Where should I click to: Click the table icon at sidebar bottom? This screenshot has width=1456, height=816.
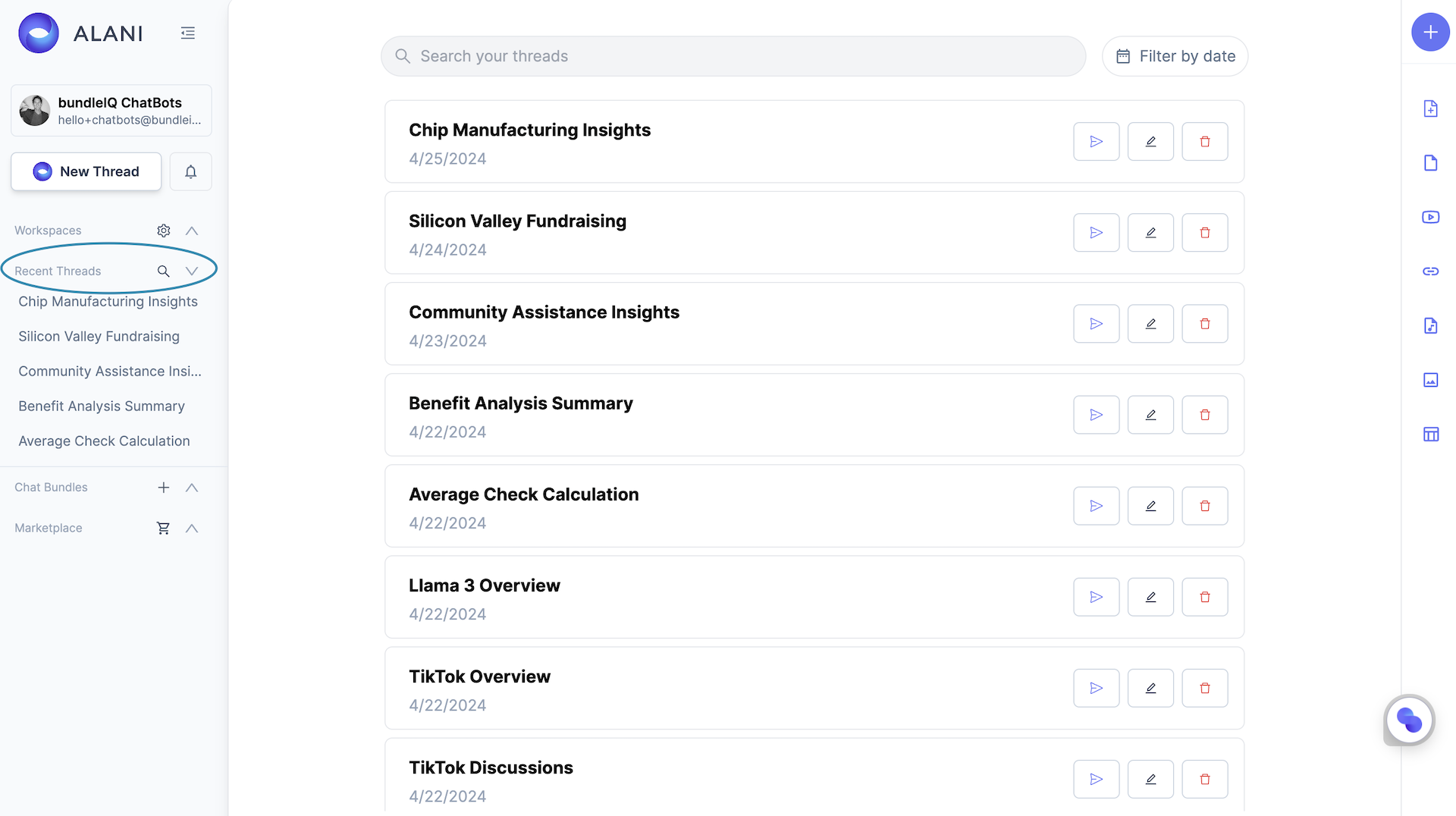pos(1431,434)
